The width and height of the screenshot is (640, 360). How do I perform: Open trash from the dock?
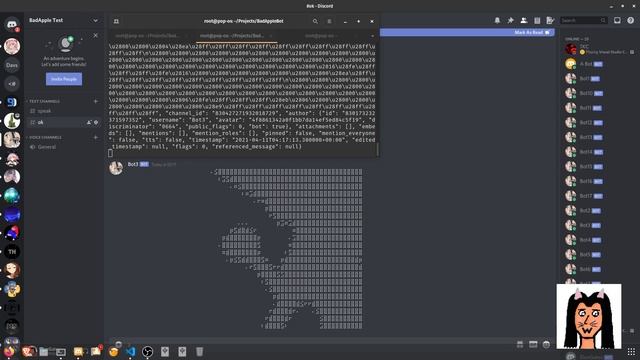click(x=199, y=351)
